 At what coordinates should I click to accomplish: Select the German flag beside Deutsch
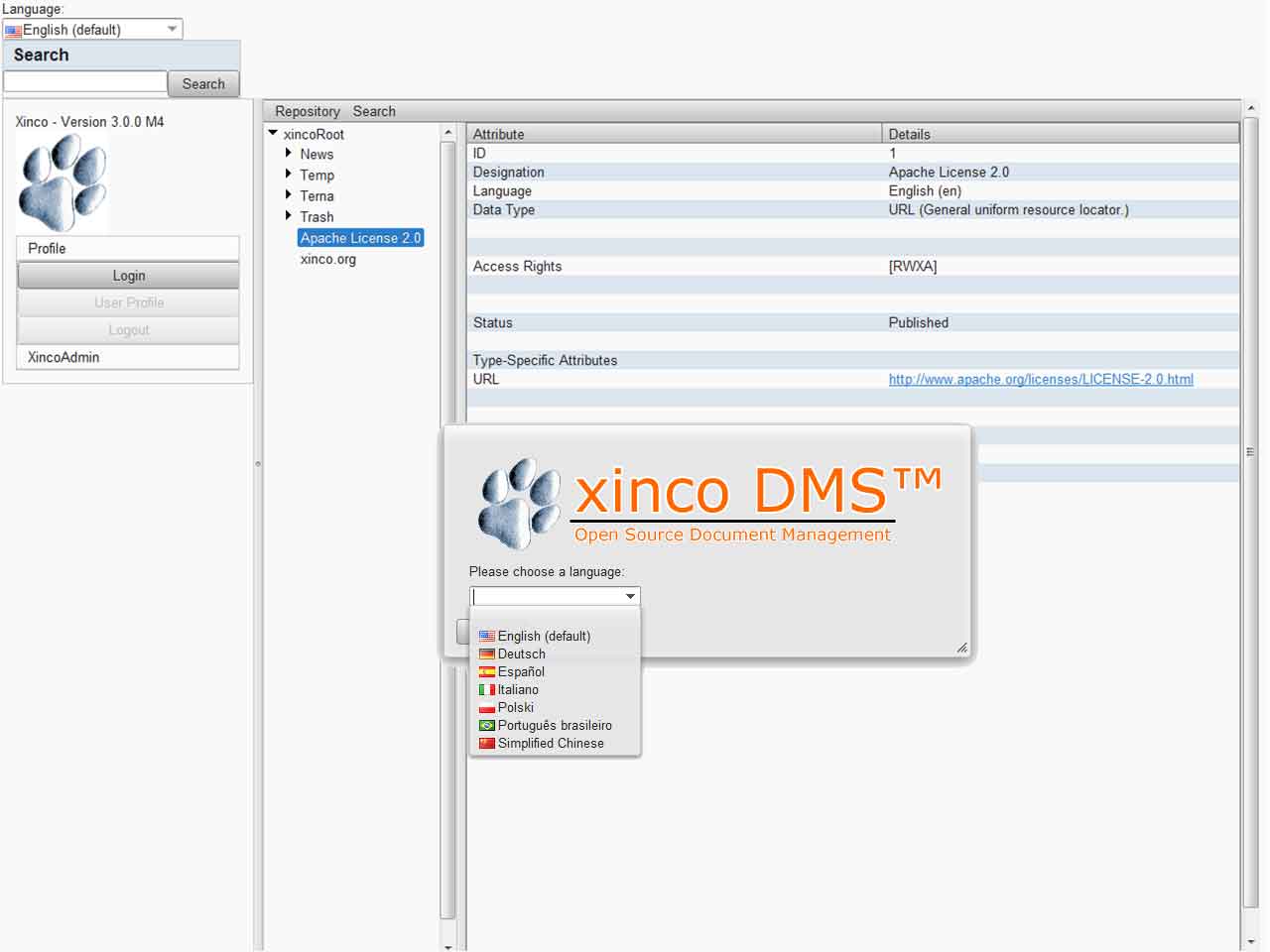pyautogui.click(x=487, y=654)
